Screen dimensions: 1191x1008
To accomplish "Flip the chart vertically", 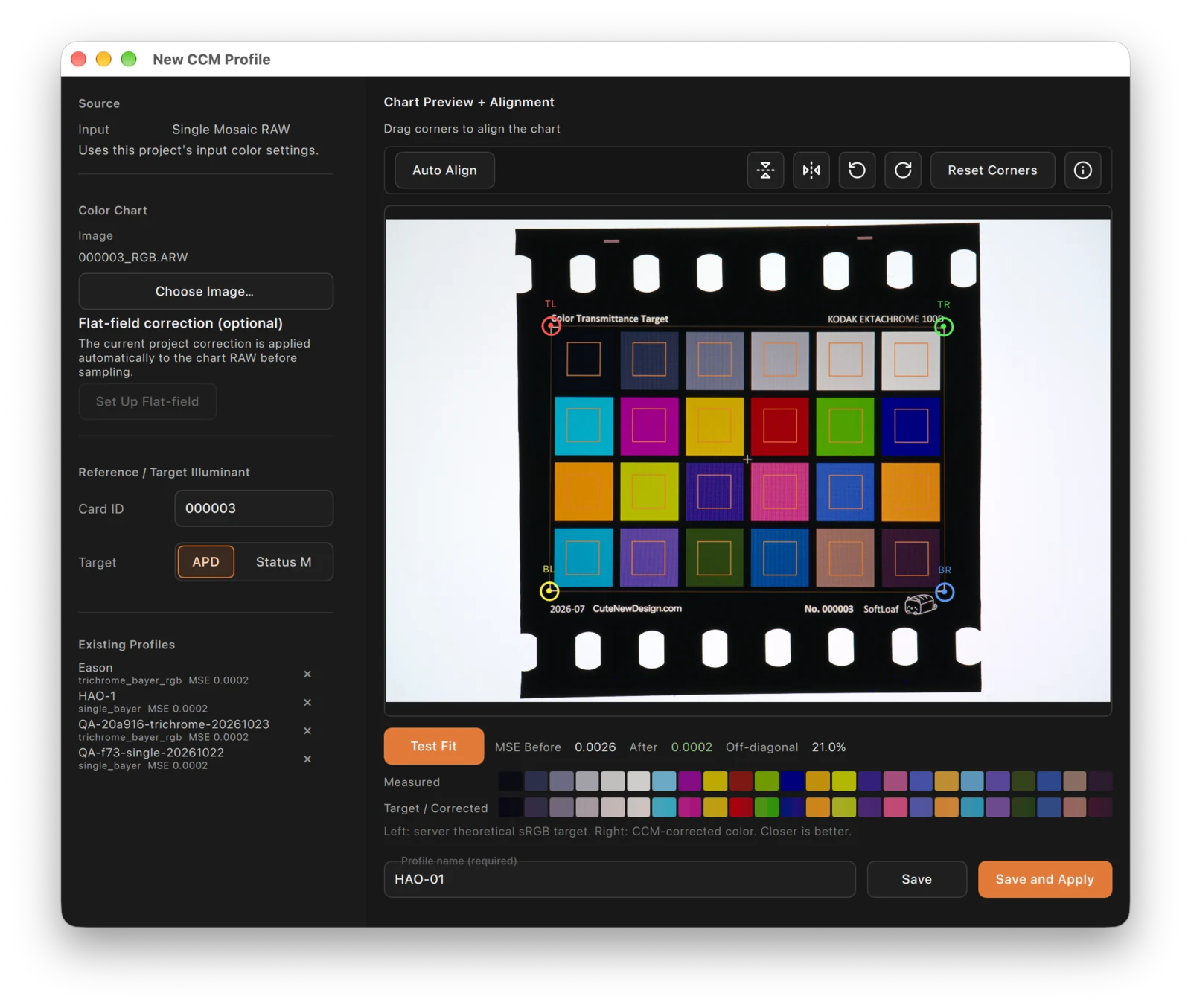I will pyautogui.click(x=765, y=170).
